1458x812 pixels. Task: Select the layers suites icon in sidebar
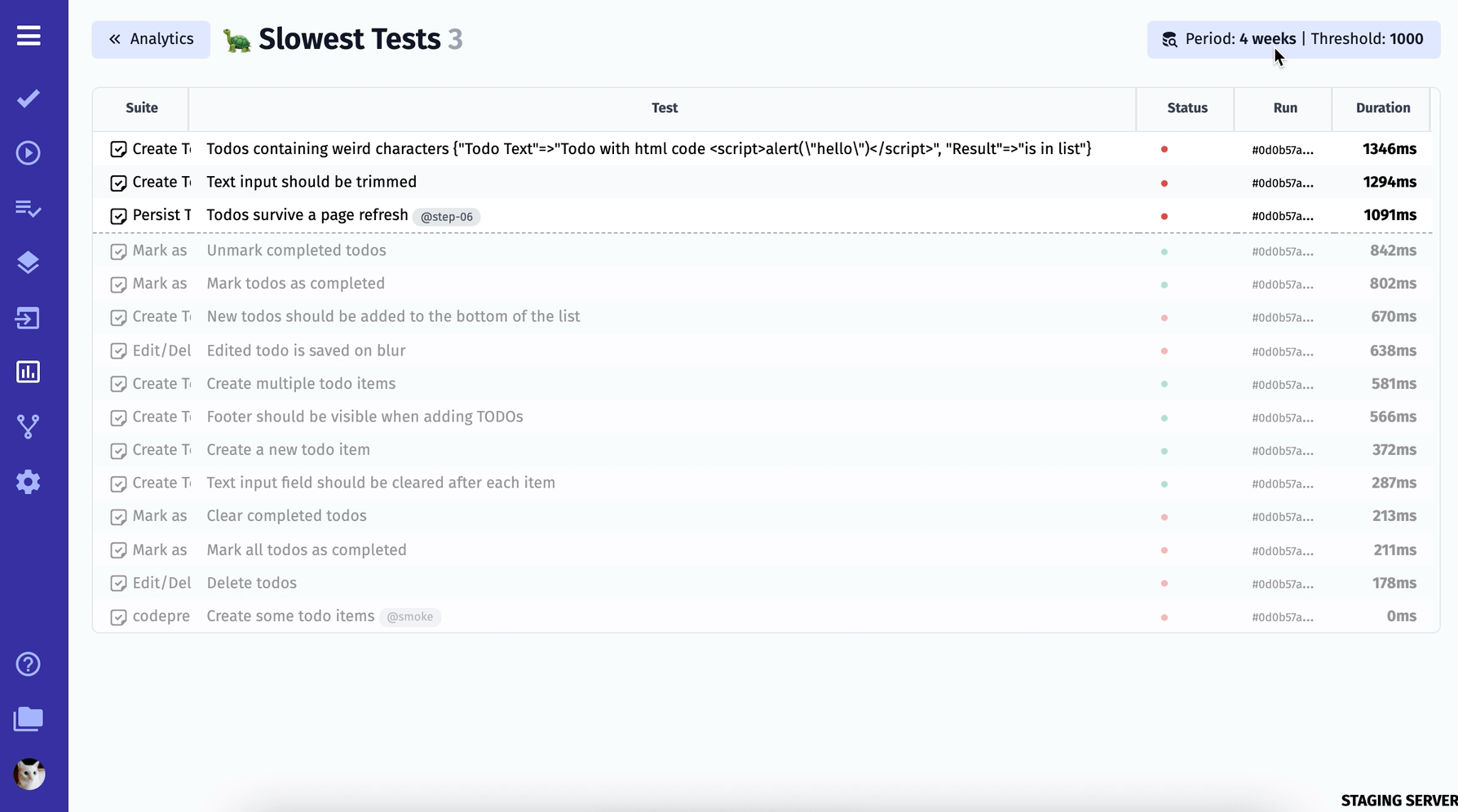29,263
